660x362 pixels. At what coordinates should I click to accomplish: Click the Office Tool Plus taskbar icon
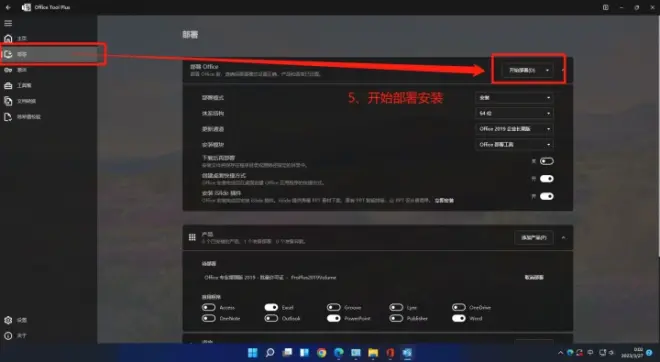point(407,353)
